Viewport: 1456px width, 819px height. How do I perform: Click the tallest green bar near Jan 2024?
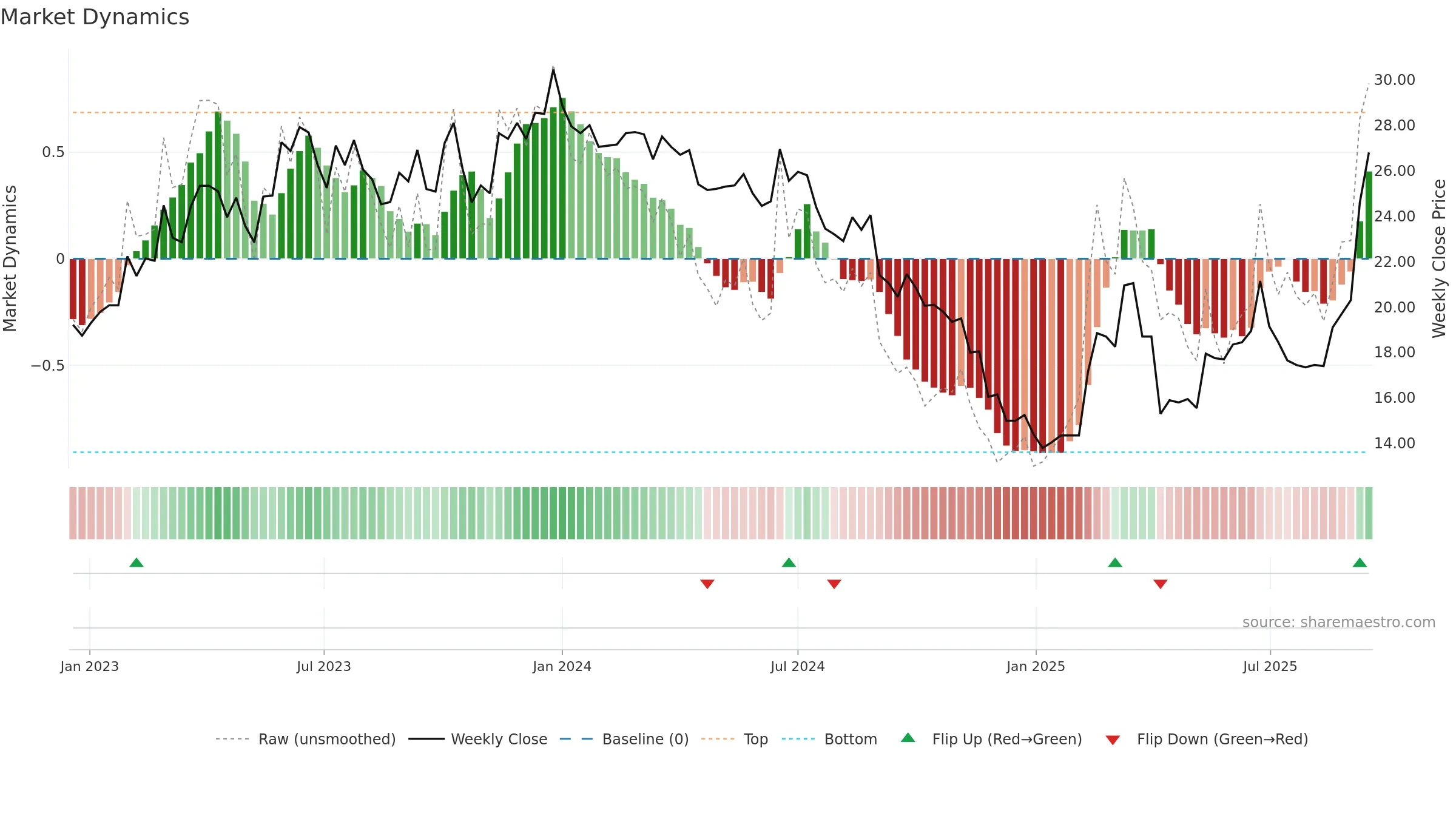(563, 178)
